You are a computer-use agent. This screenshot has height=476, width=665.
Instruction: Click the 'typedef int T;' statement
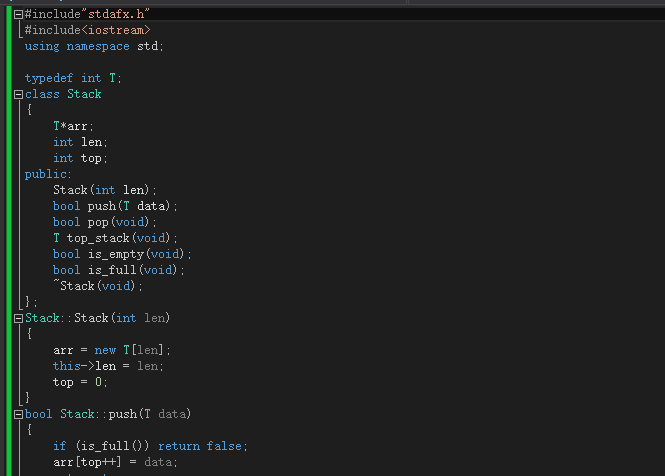[73, 78]
